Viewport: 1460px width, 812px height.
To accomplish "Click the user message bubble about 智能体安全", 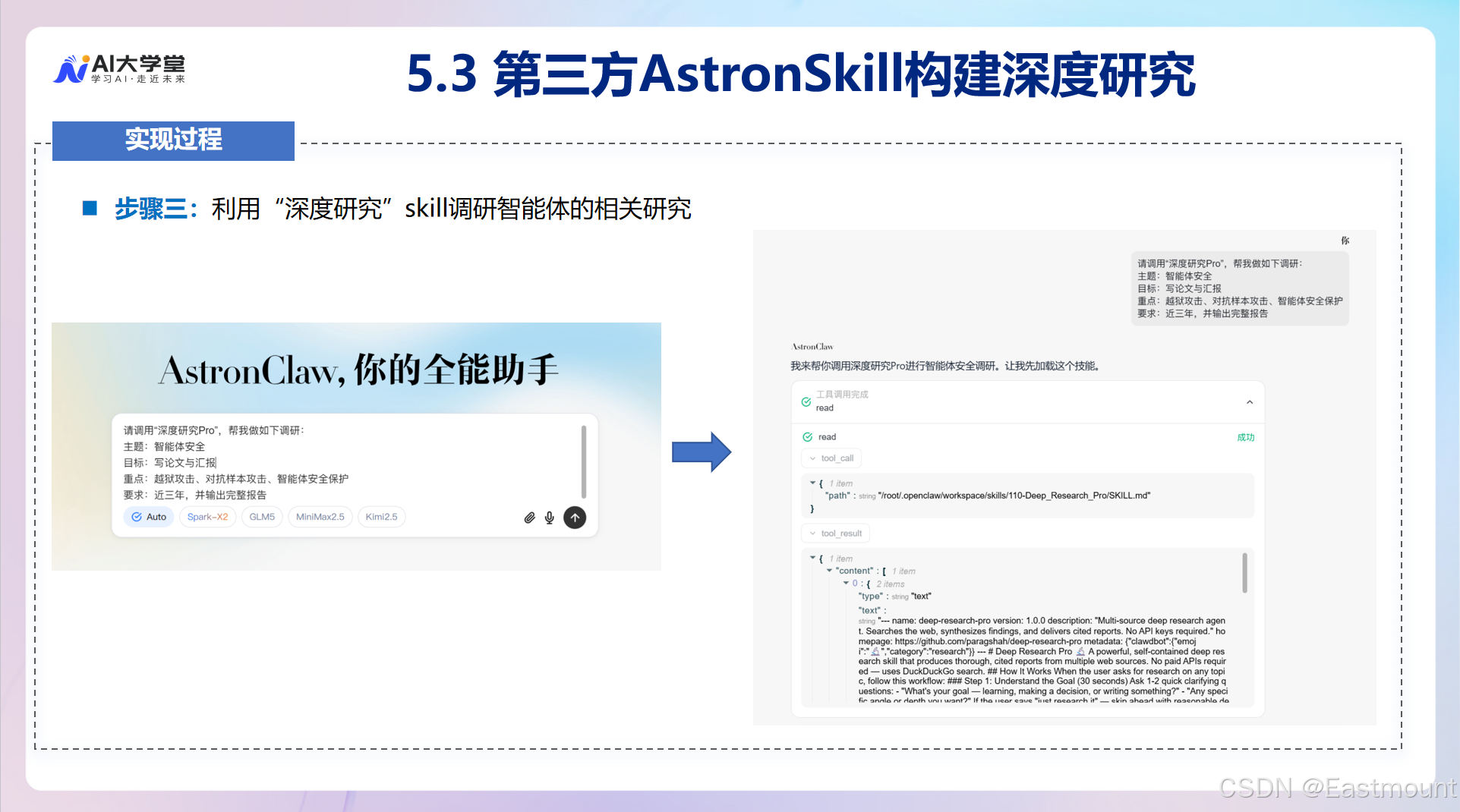I will pyautogui.click(x=1240, y=288).
